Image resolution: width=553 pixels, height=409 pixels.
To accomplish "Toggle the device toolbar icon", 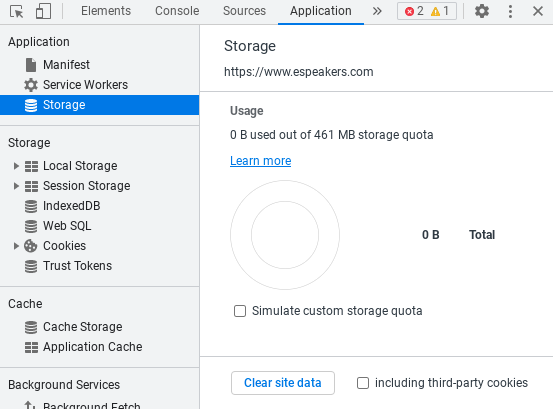I will pos(43,11).
